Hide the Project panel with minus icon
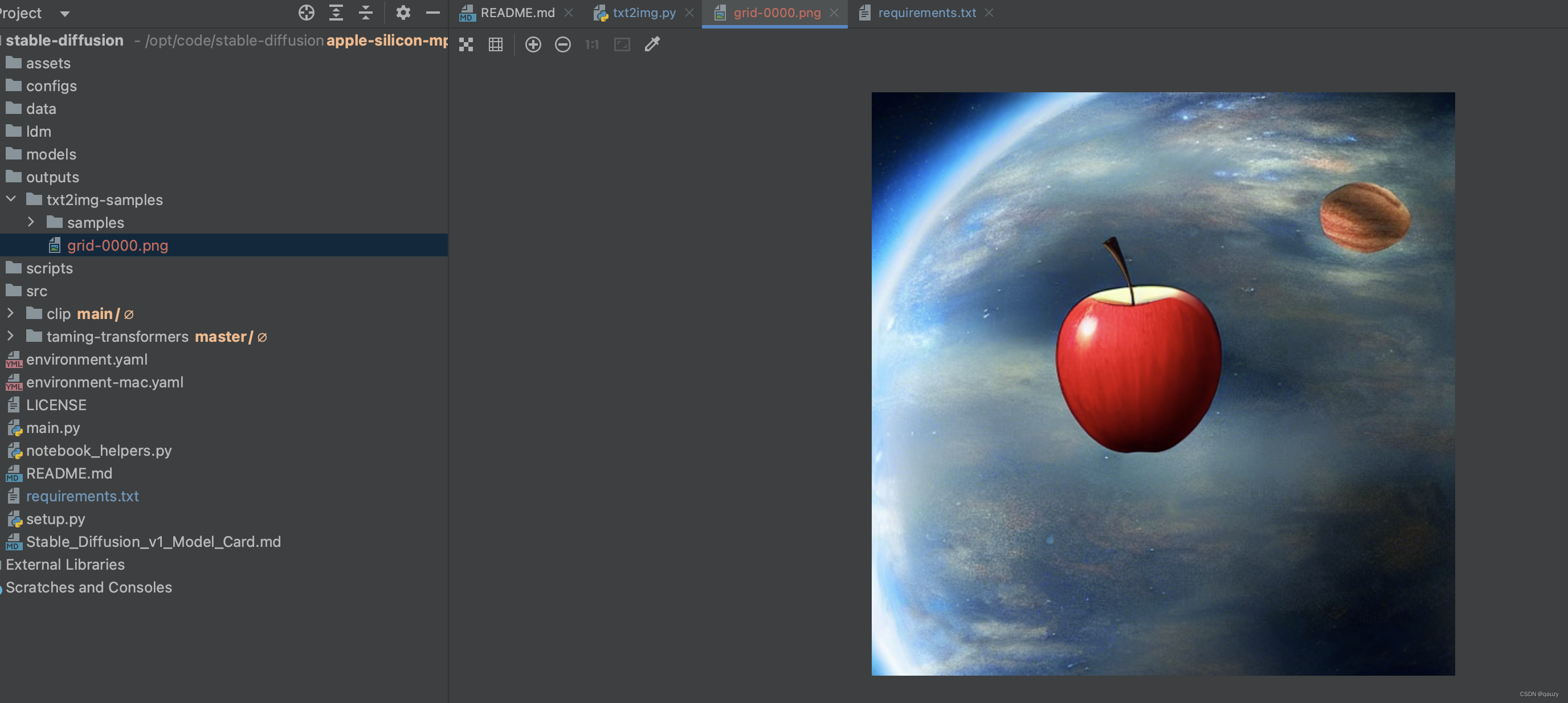1568x703 pixels. 433,12
